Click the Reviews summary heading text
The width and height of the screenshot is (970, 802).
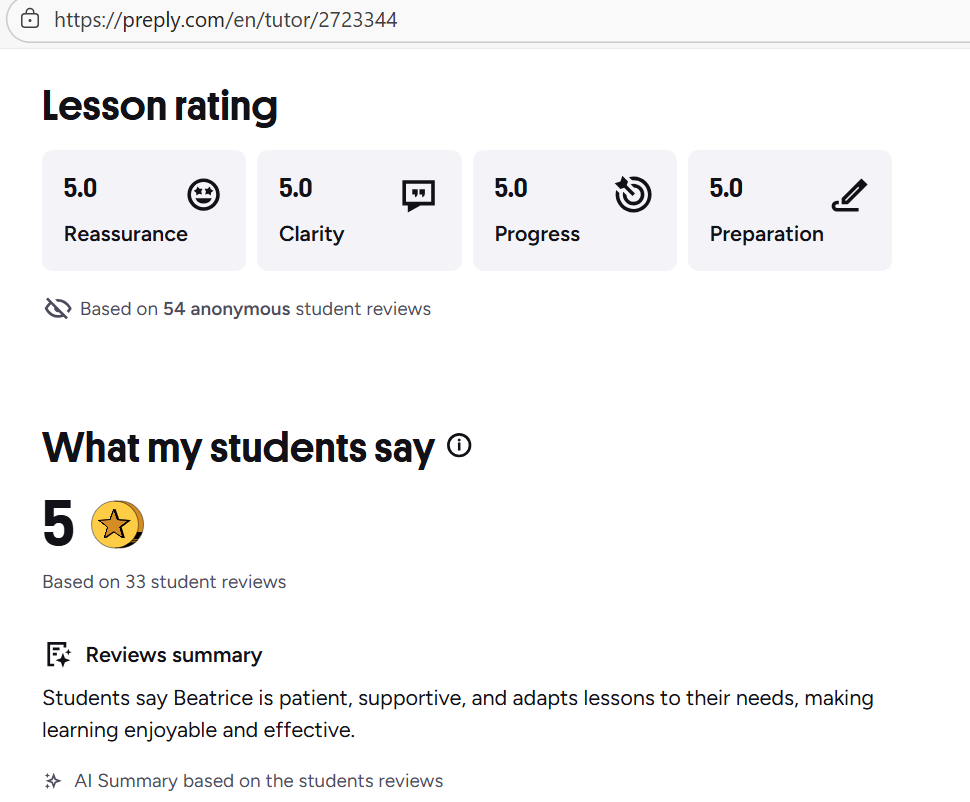[174, 655]
